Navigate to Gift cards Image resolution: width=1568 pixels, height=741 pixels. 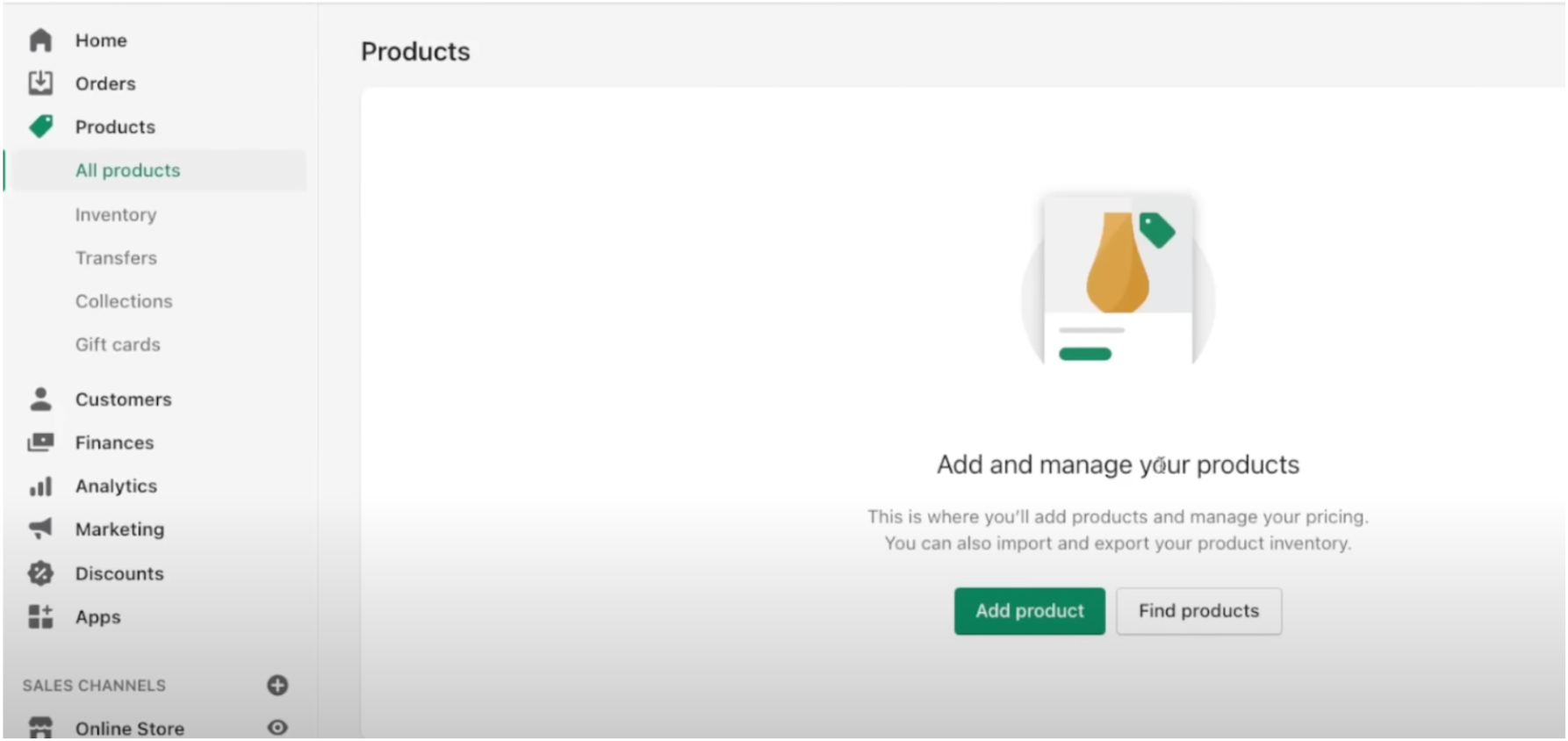(118, 345)
